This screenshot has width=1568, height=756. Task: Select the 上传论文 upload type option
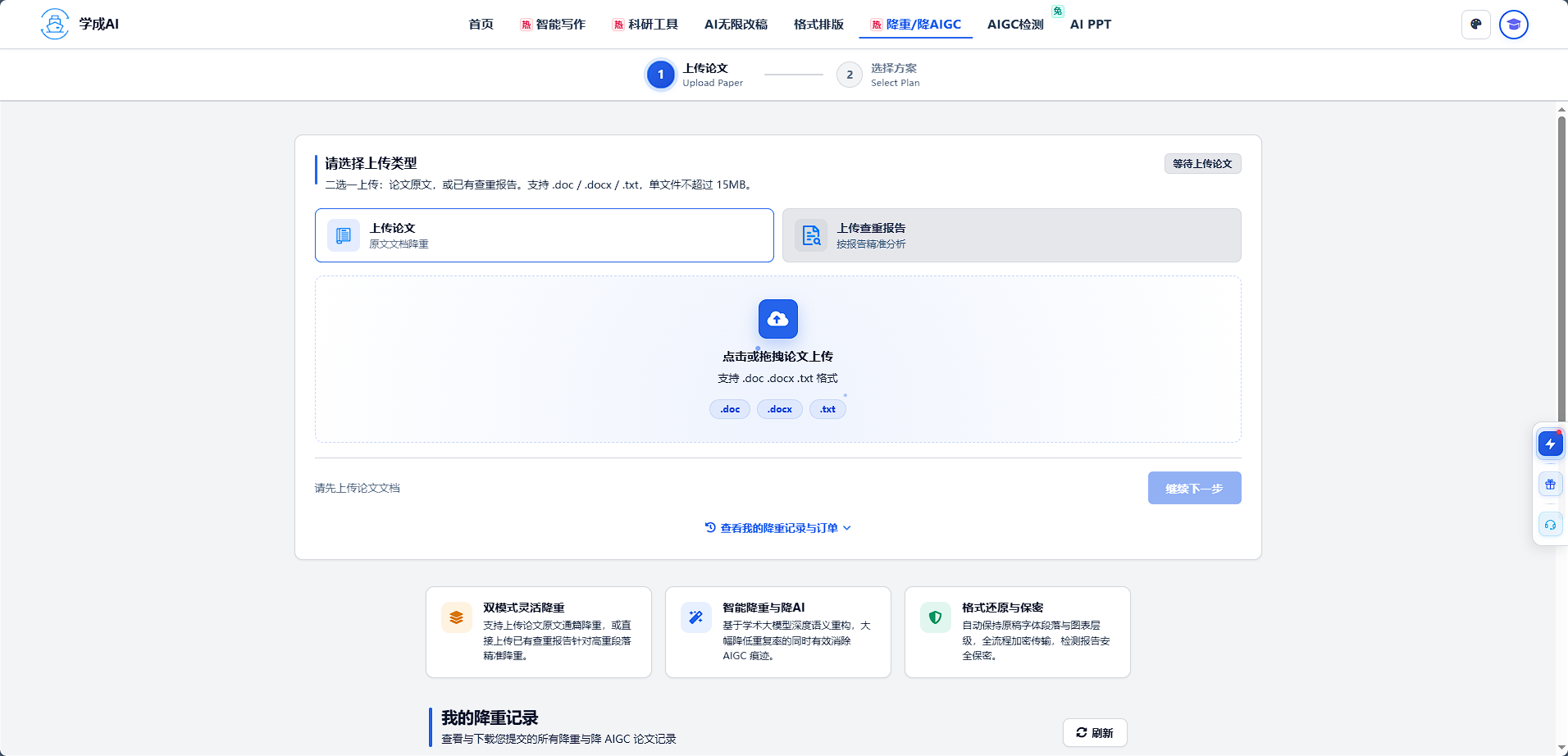click(x=545, y=235)
